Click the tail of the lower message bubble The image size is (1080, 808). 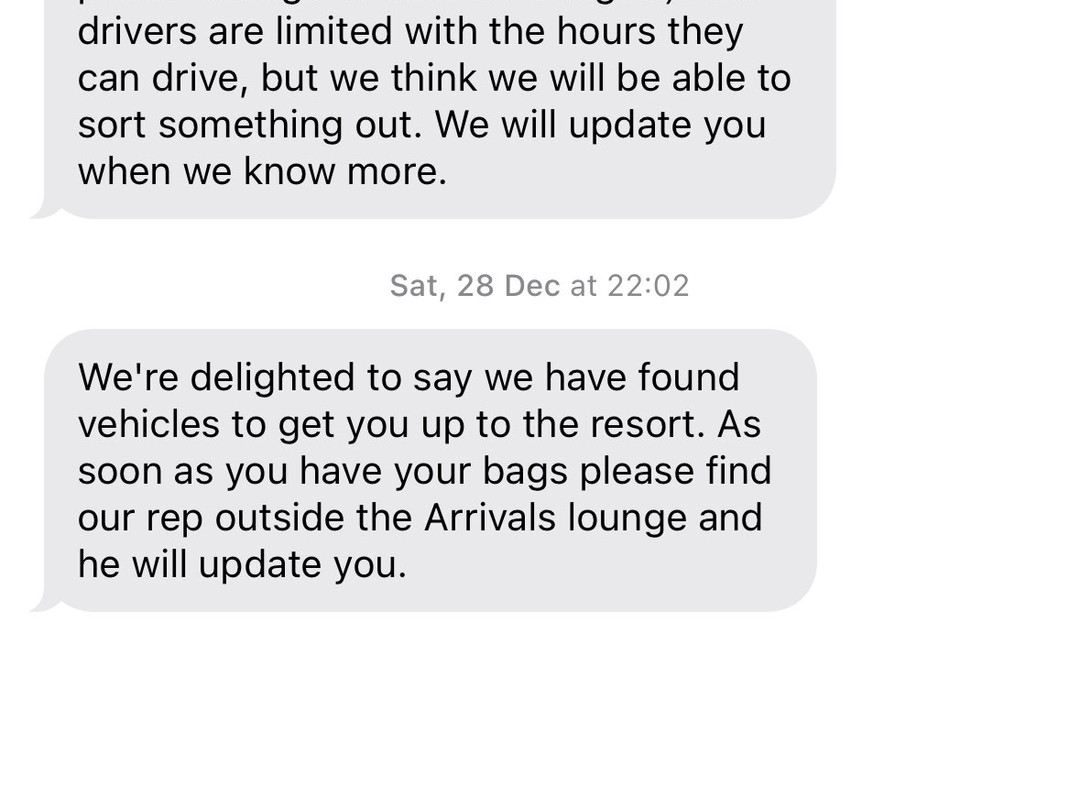tap(43, 603)
